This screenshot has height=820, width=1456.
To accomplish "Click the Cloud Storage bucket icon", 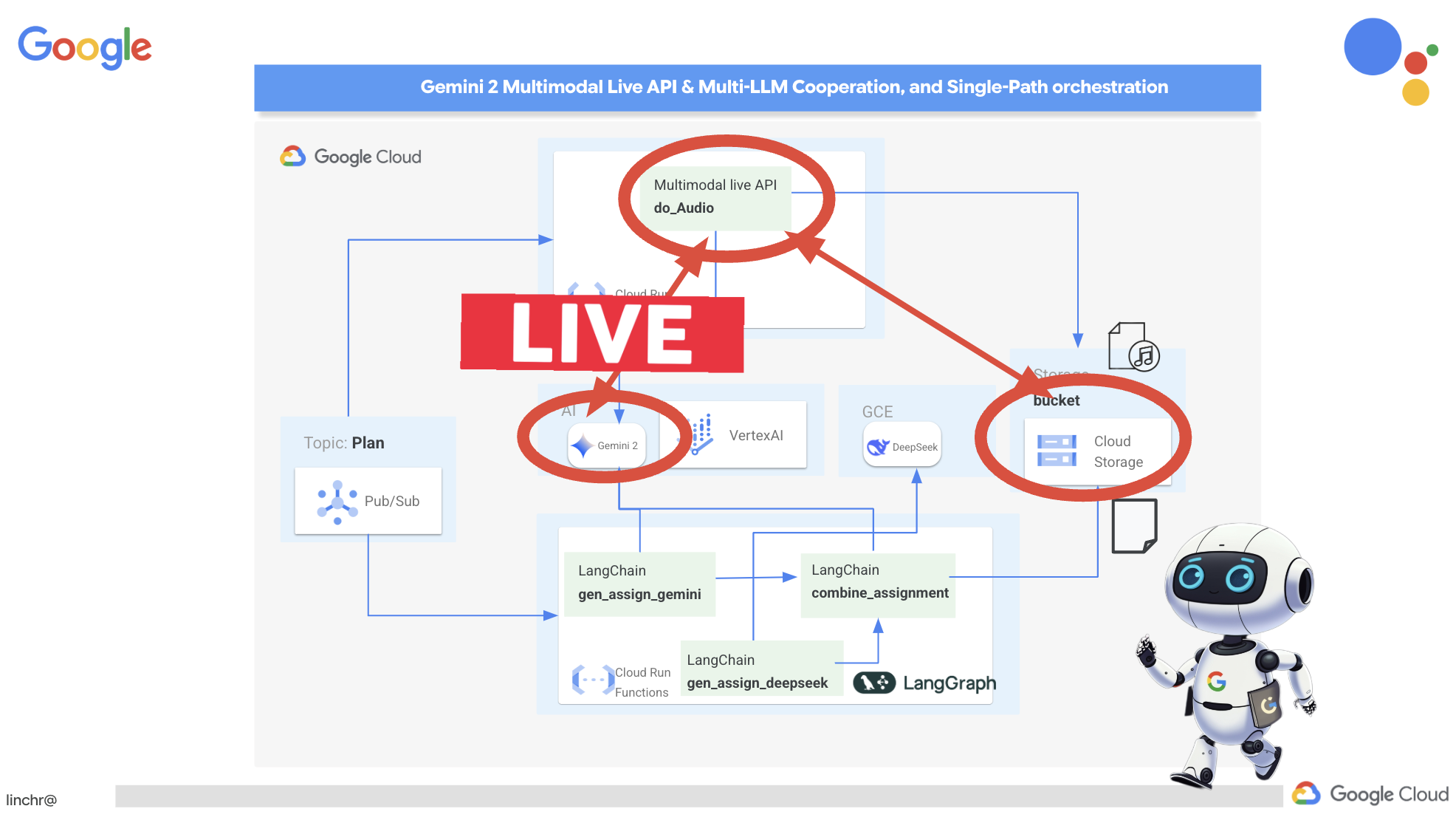I will click(1055, 445).
